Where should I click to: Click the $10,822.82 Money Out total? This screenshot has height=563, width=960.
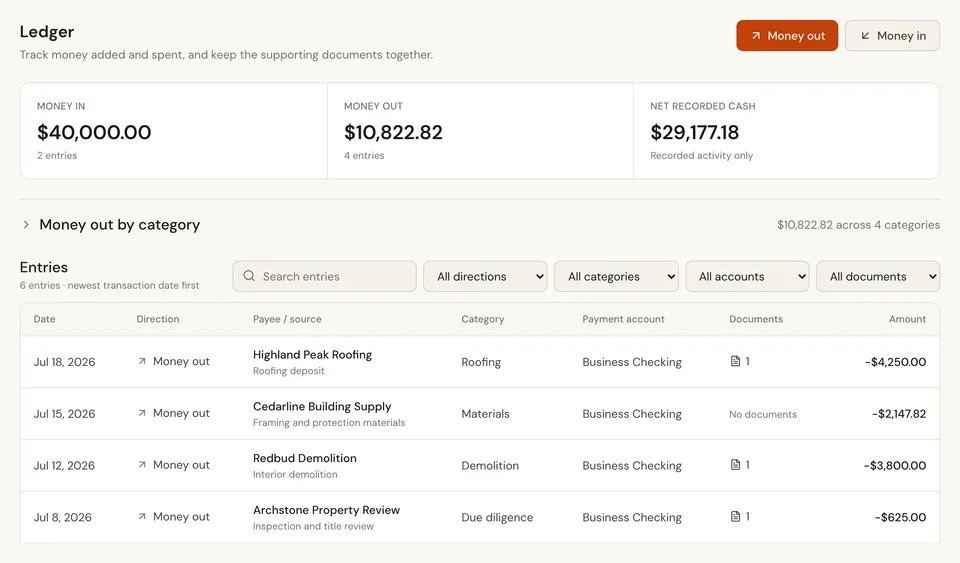393,132
